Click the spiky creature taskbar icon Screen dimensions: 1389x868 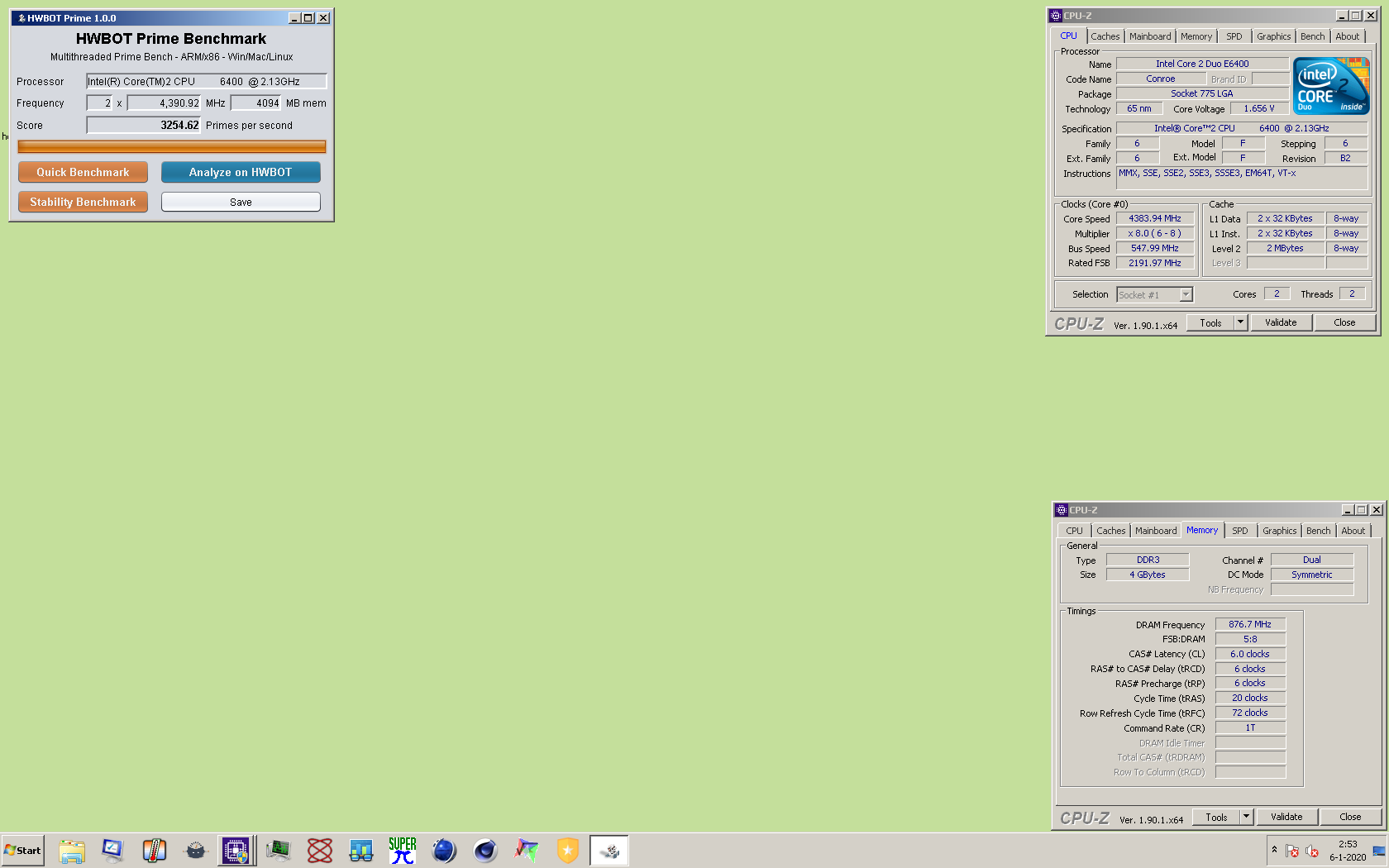[x=196, y=851]
